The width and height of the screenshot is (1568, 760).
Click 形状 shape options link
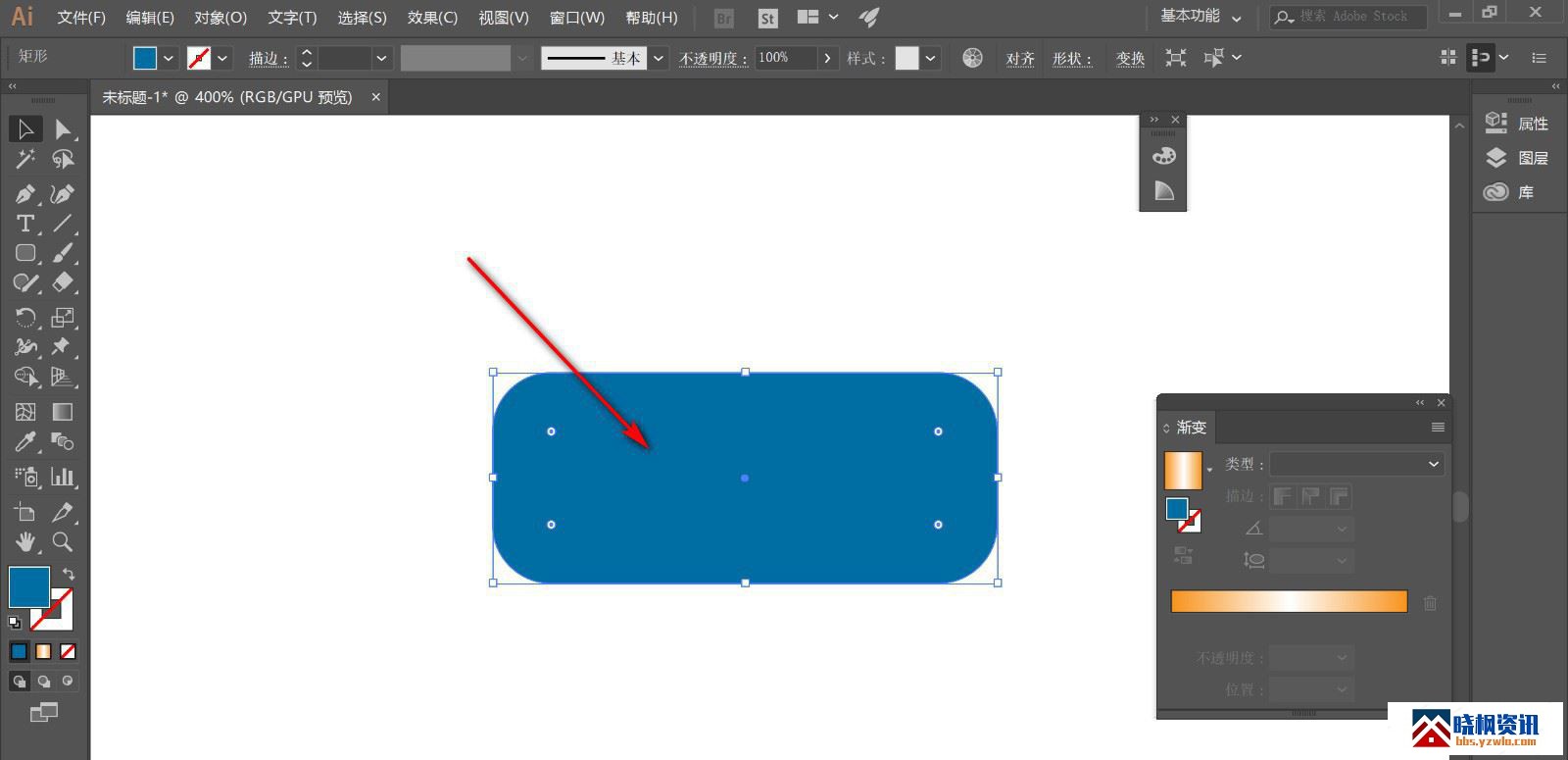pyautogui.click(x=1071, y=59)
